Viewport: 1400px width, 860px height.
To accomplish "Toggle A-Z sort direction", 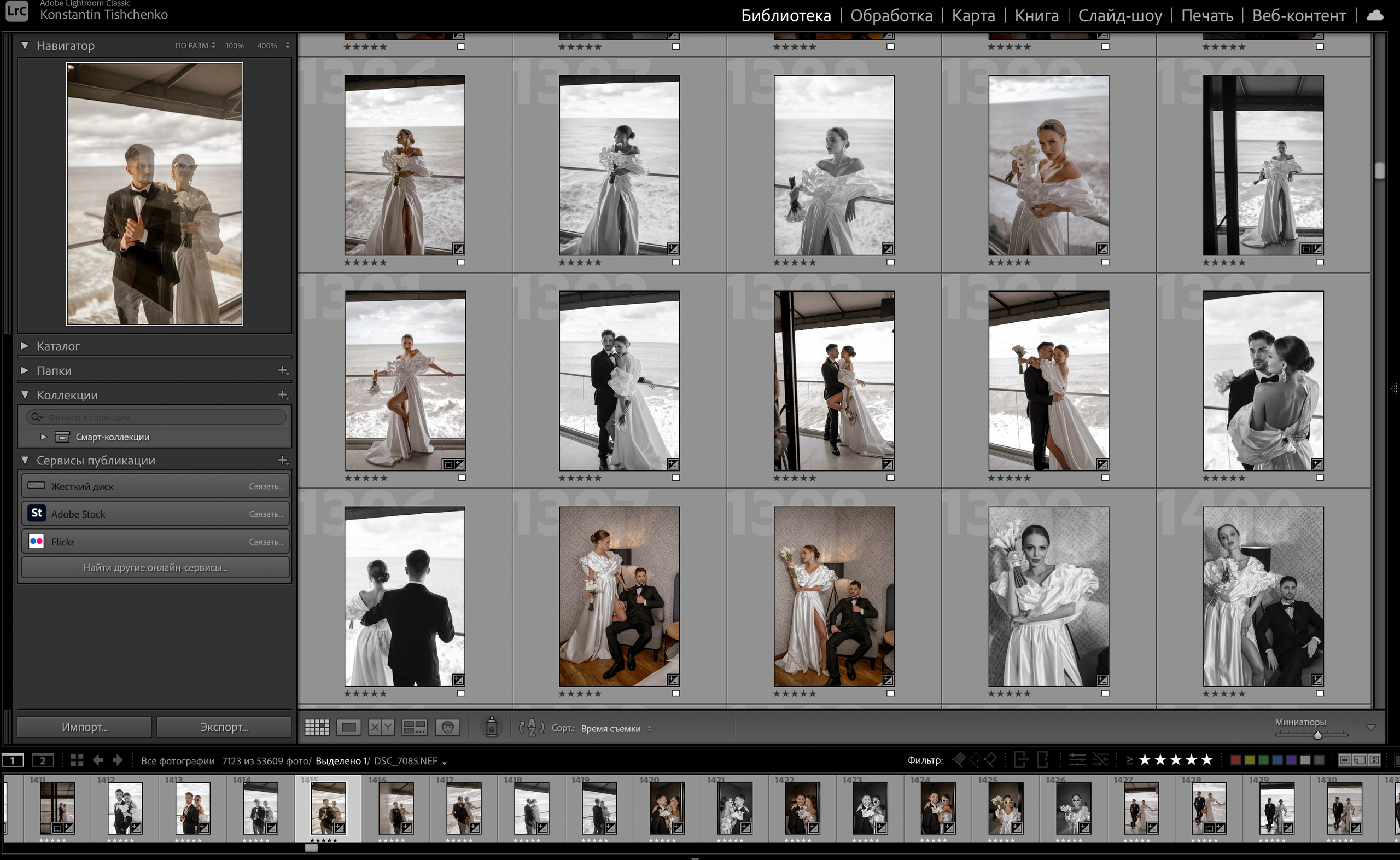I will click(532, 727).
